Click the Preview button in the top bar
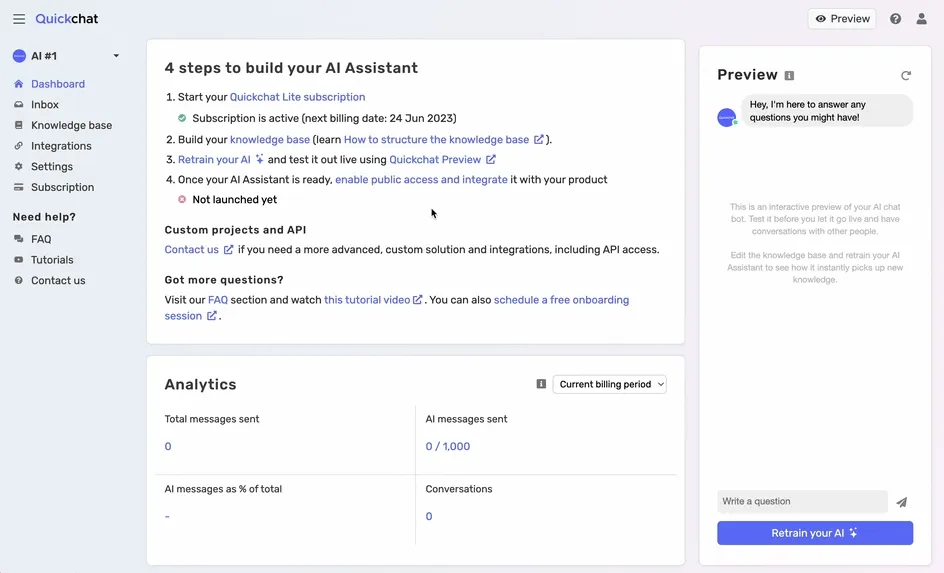The width and height of the screenshot is (944, 573). point(842,19)
